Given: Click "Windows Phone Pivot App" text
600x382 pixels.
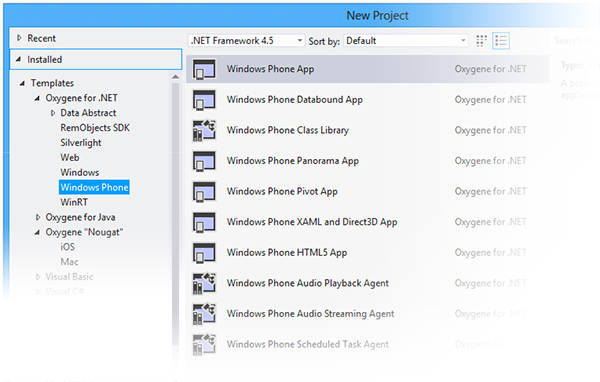Looking at the screenshot, I should coord(282,192).
